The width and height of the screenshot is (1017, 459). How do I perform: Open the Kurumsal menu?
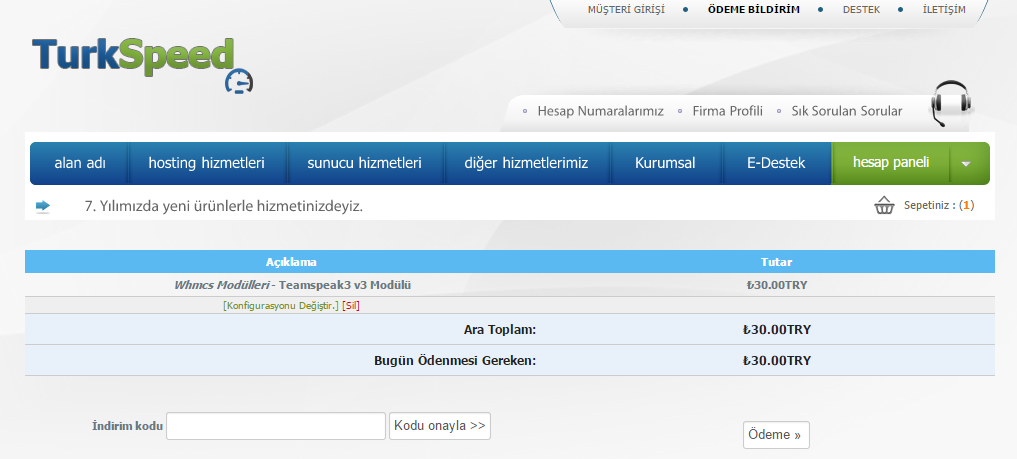(665, 163)
